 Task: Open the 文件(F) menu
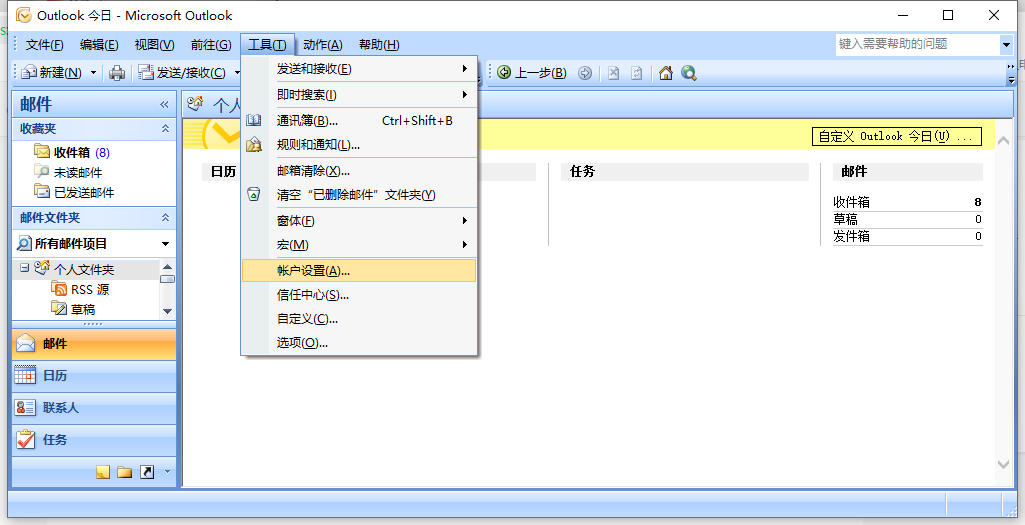[44, 44]
